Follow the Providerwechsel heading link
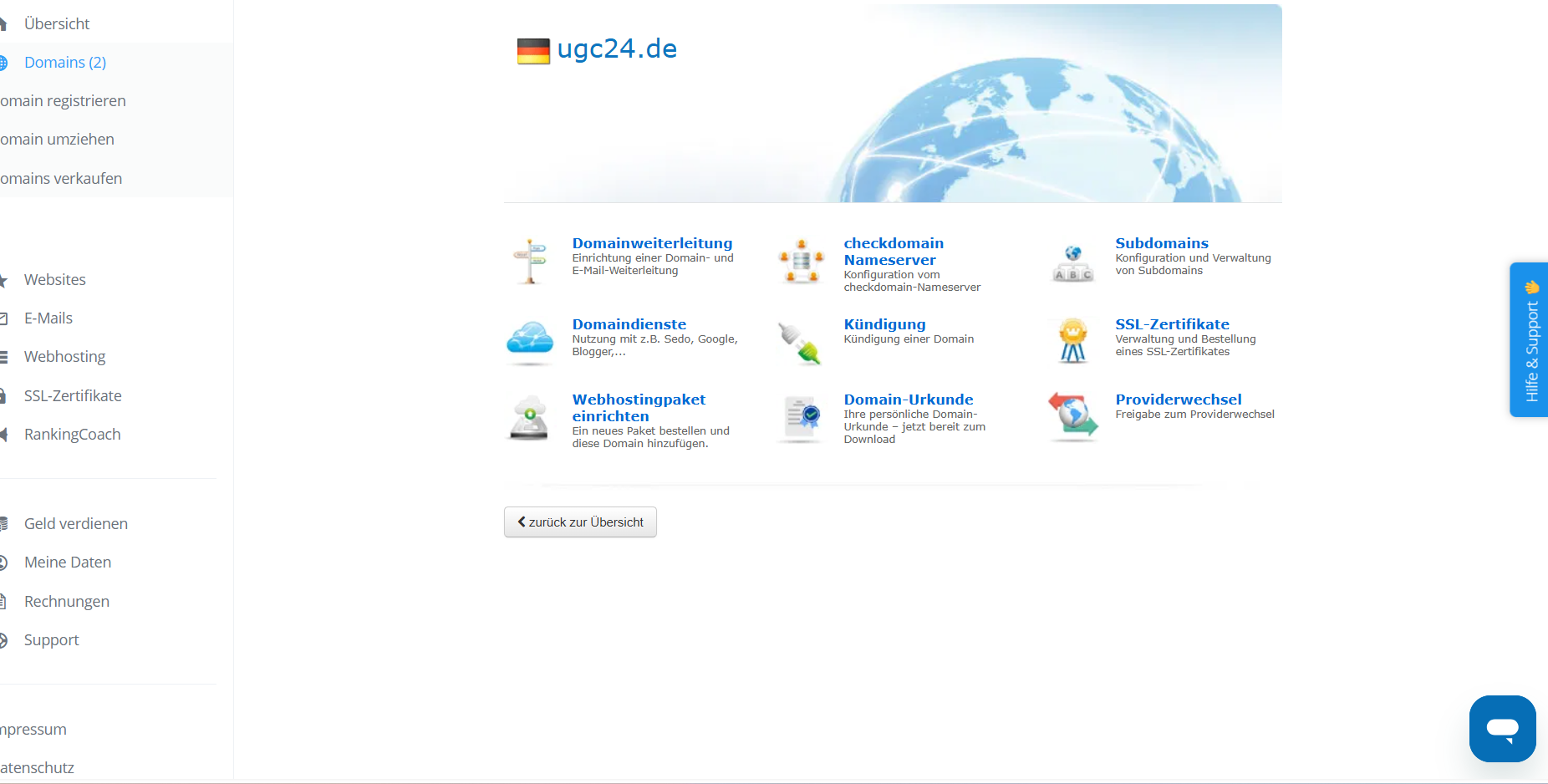Image resolution: width=1548 pixels, height=784 pixels. tap(1178, 400)
